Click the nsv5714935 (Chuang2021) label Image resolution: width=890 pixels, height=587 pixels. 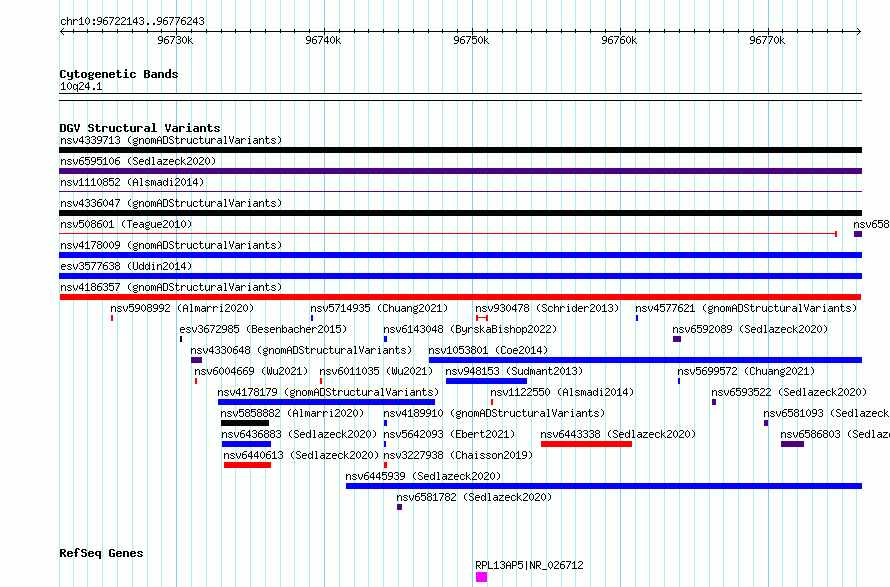379,308
